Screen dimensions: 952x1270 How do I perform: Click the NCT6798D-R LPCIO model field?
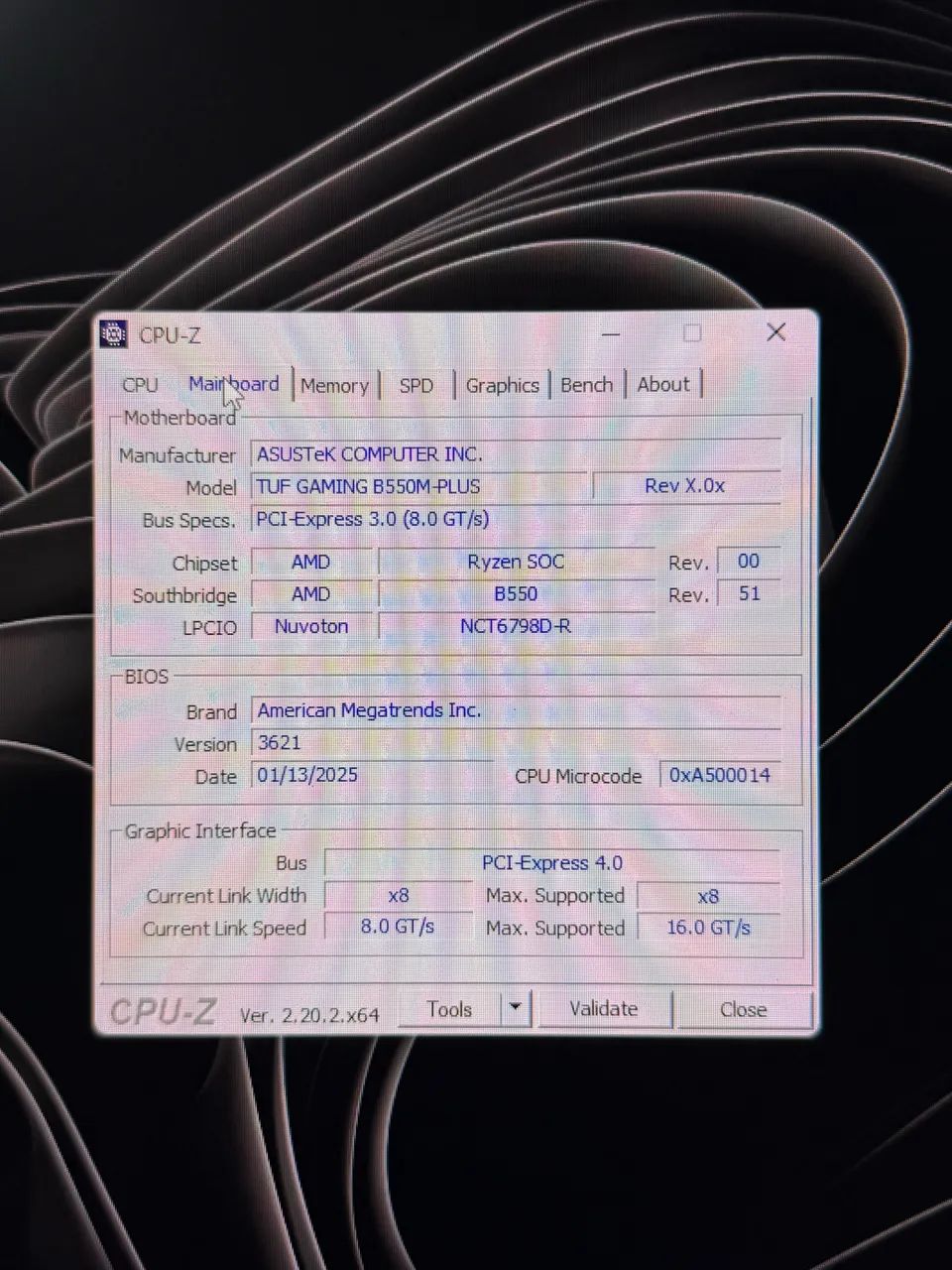516,626
